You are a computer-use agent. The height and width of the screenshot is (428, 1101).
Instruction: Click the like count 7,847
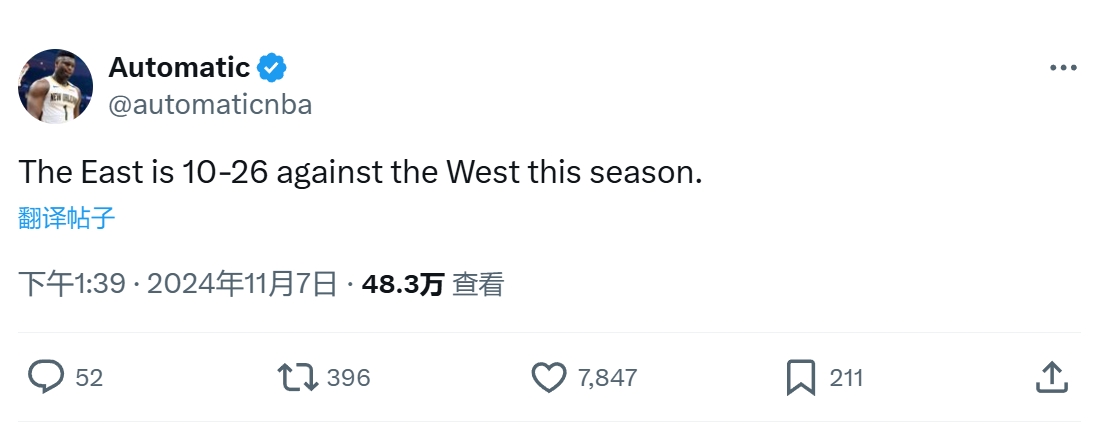tap(607, 378)
